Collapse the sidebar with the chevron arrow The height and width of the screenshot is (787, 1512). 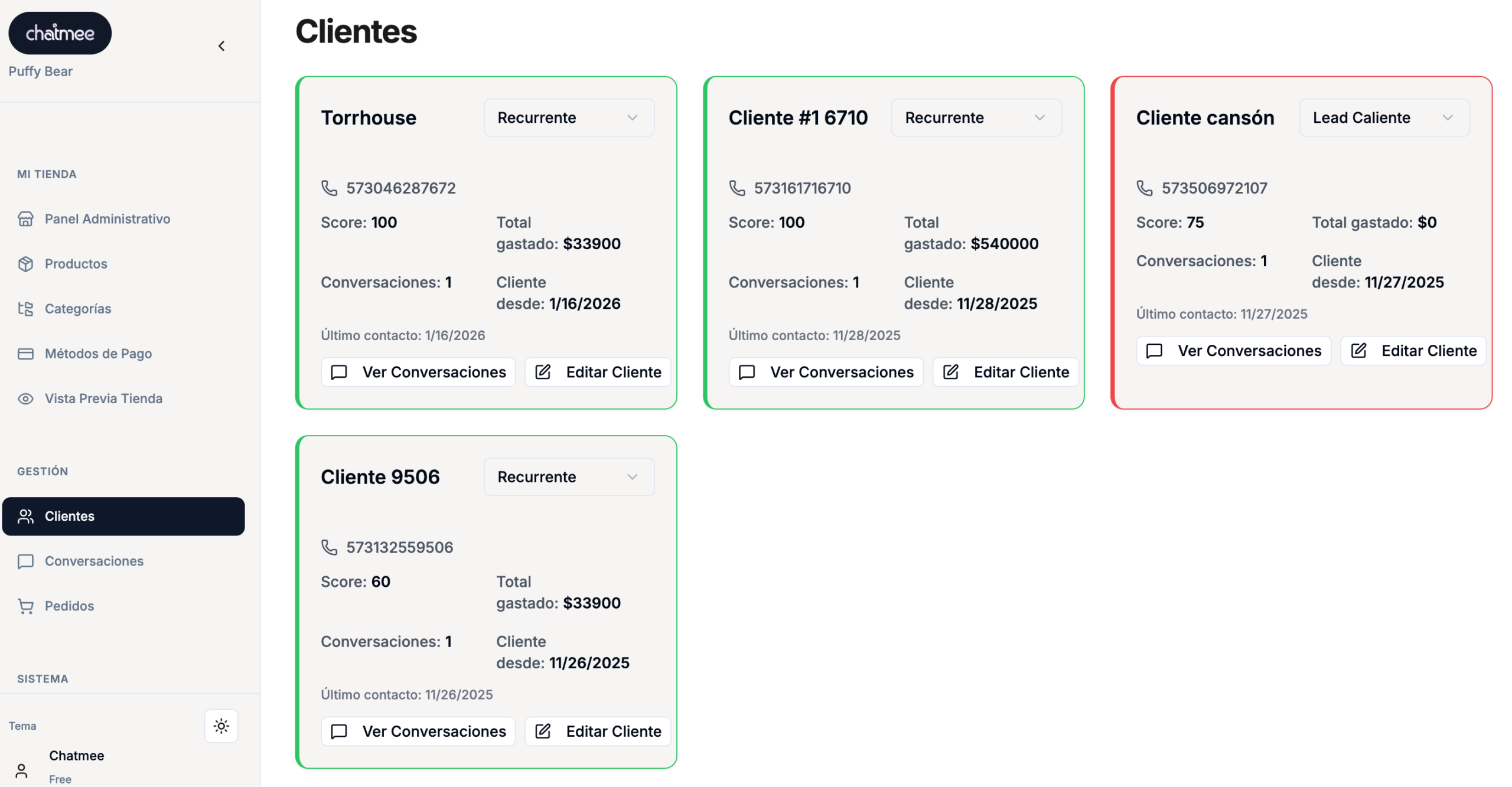click(x=221, y=46)
